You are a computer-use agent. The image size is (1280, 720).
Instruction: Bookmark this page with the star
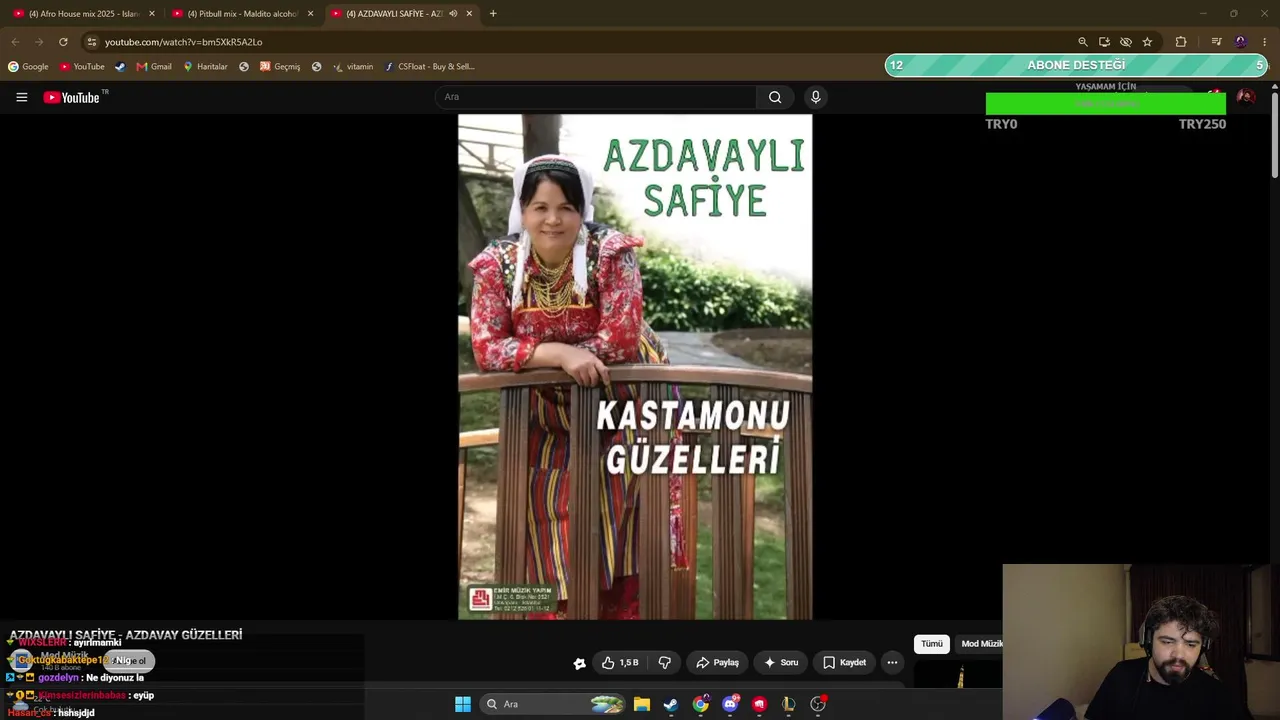coord(1147,42)
